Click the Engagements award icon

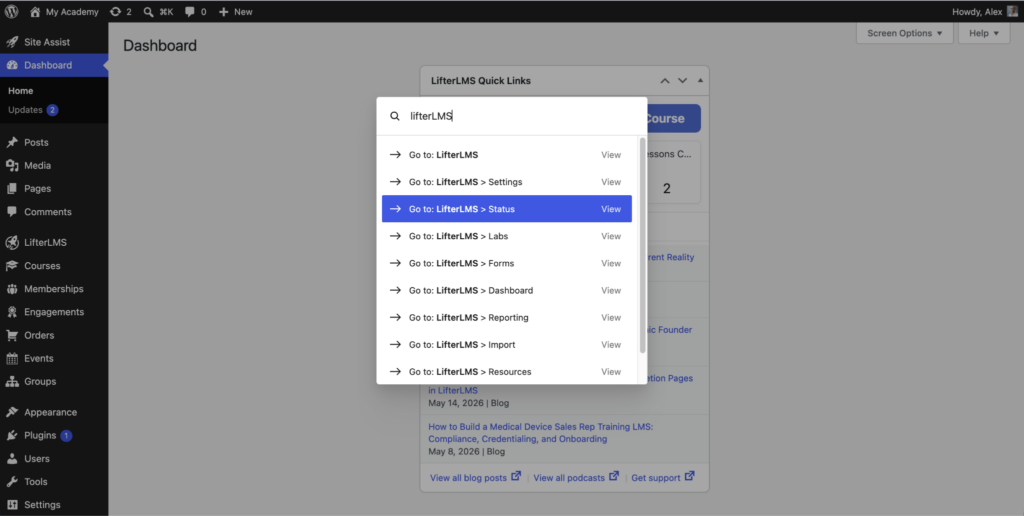click(x=12, y=312)
